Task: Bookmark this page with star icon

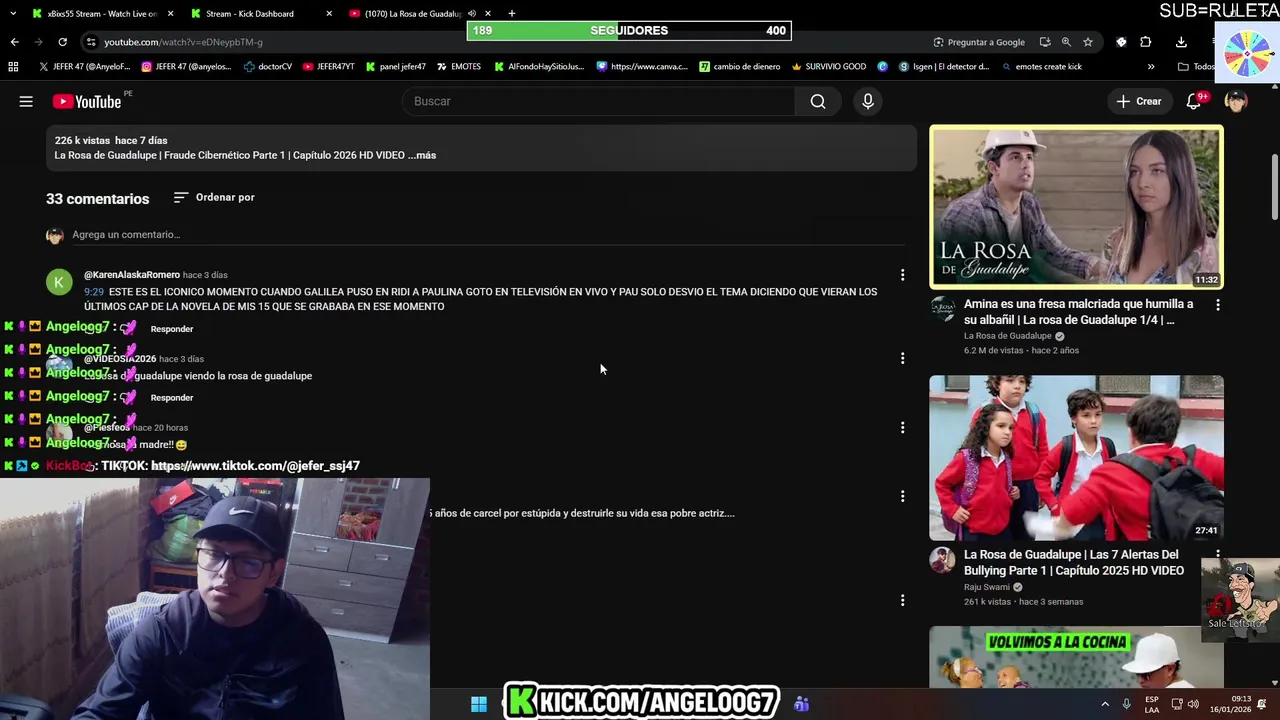Action: pos(1088,42)
